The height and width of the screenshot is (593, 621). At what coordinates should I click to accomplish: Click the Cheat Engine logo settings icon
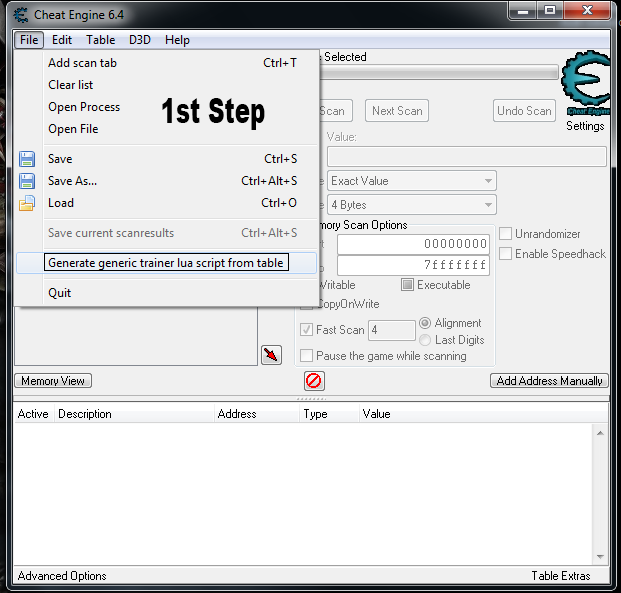[x=585, y=87]
